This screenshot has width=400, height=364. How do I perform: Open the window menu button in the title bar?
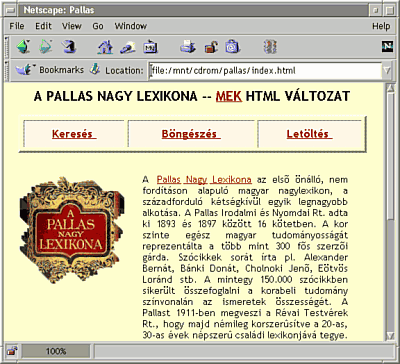10,10
